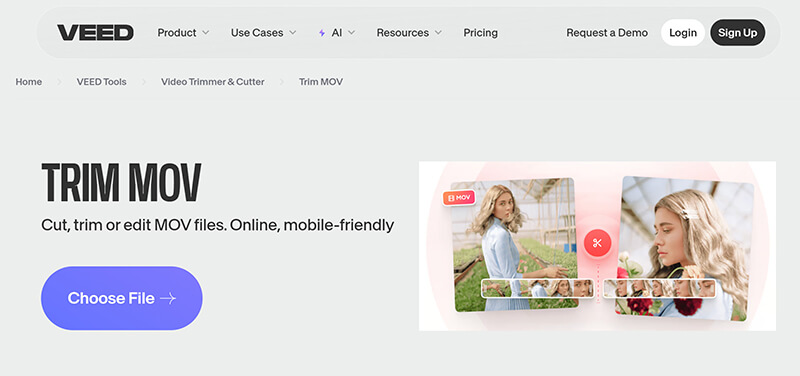Go to Home breadcrumb
This screenshot has width=800, height=376.
click(x=29, y=82)
